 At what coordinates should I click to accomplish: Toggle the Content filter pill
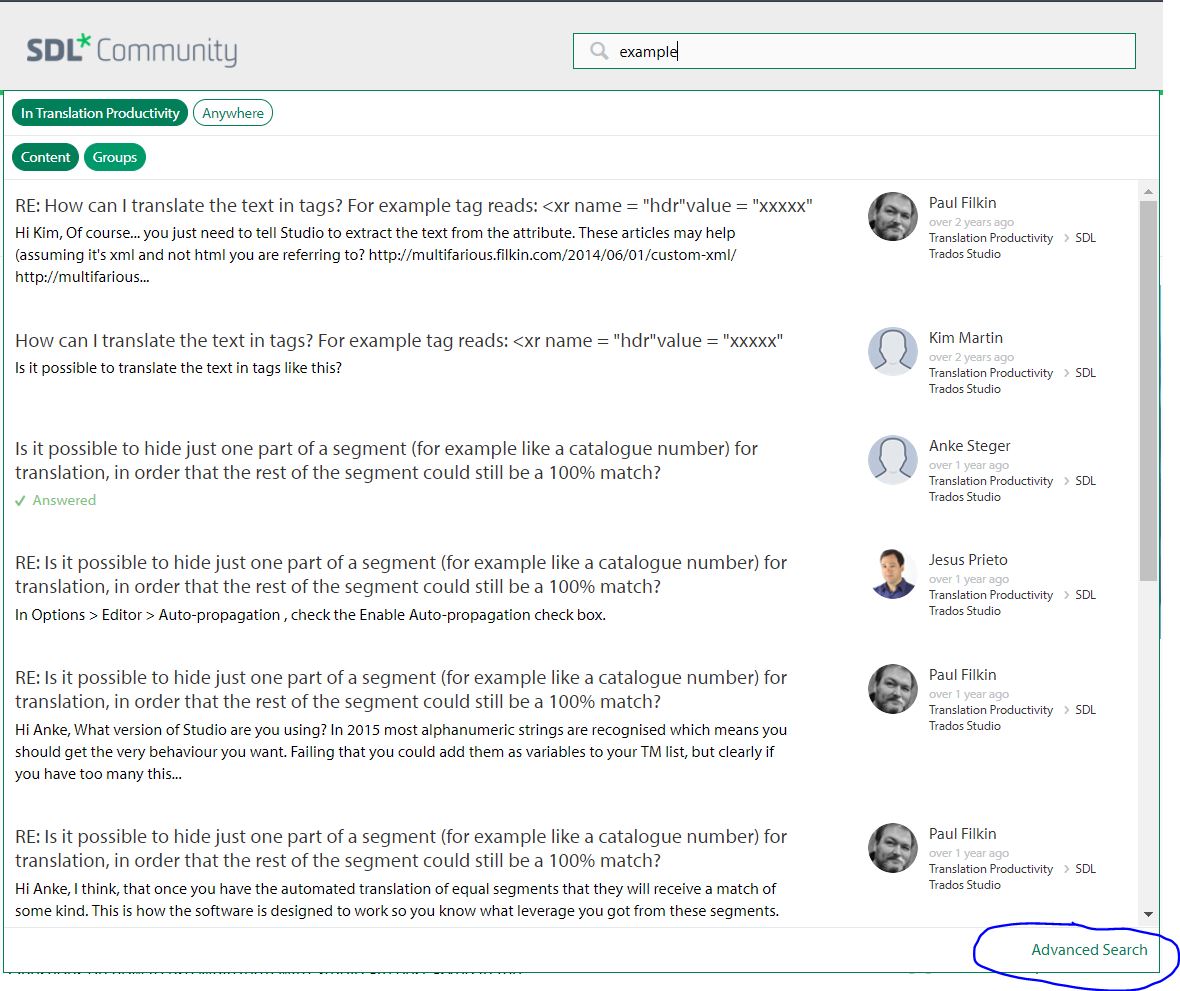tap(46, 157)
